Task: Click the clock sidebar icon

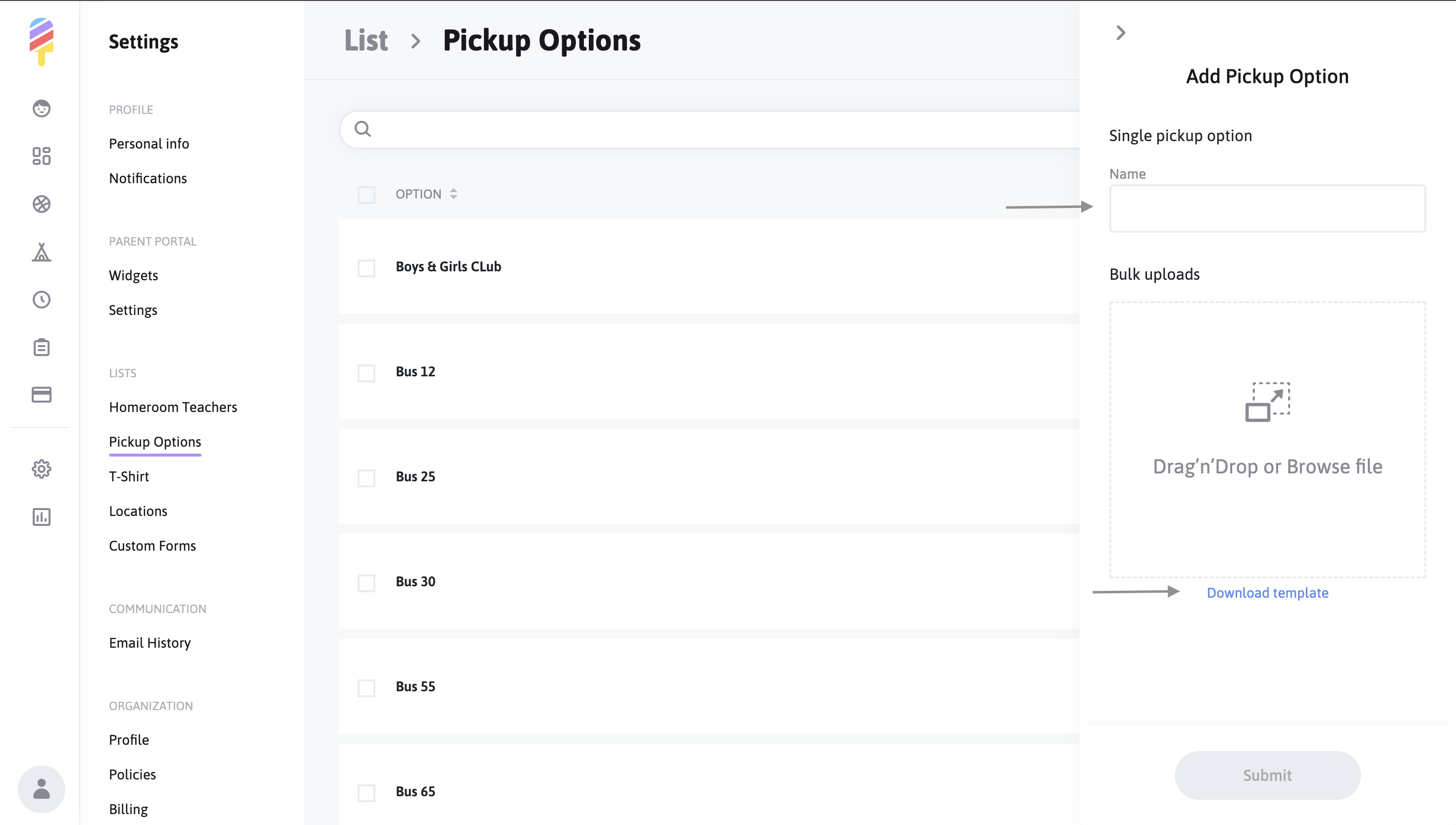Action: [42, 300]
